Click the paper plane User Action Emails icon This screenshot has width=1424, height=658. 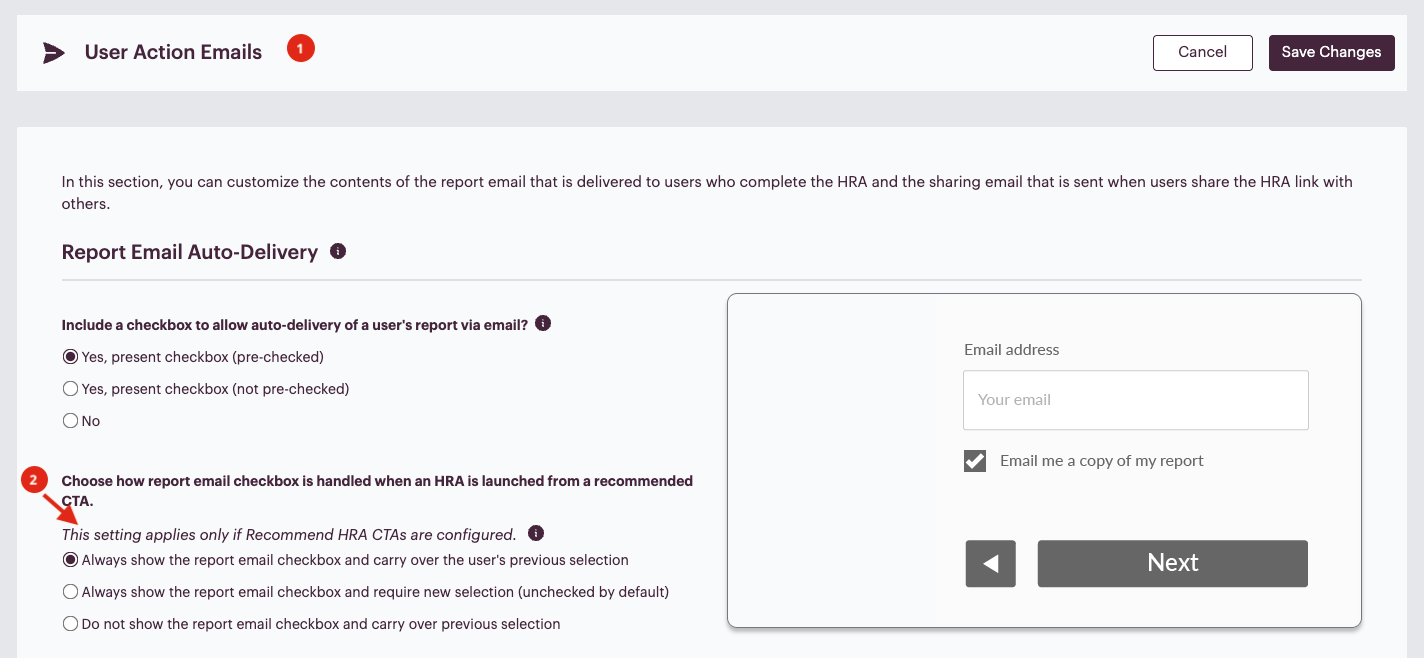54,53
